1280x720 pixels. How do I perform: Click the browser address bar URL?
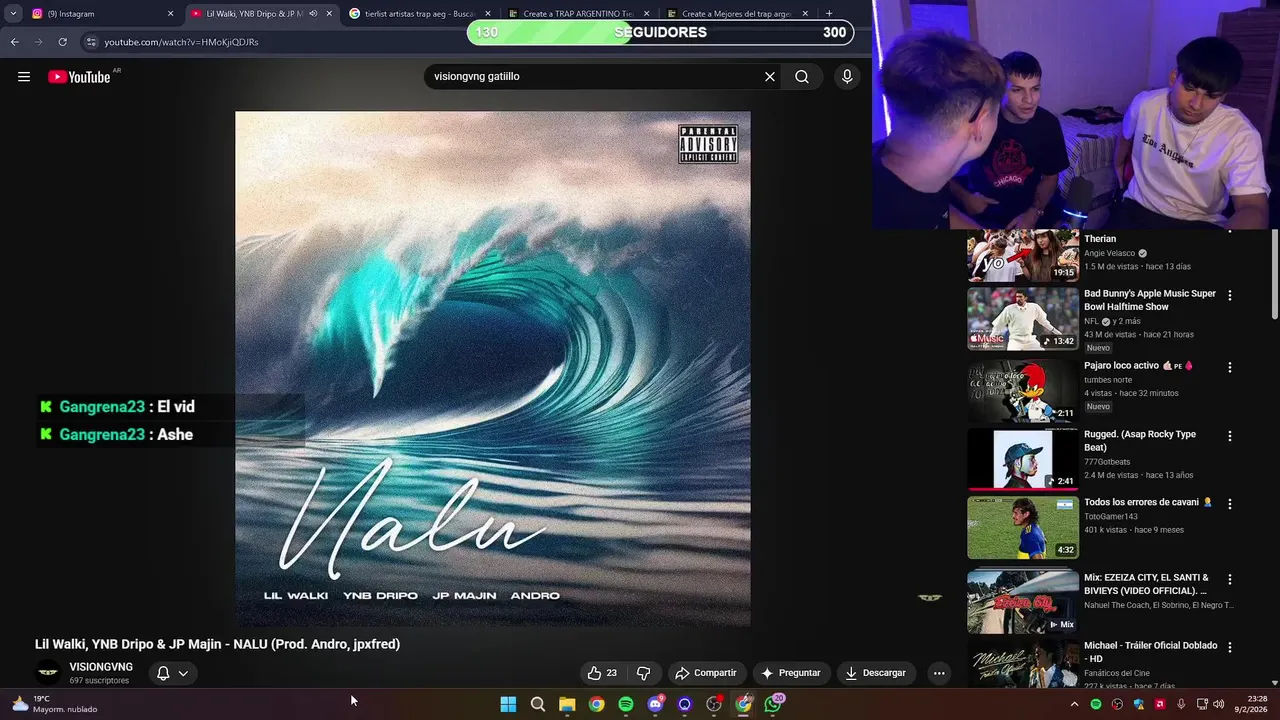(181, 42)
